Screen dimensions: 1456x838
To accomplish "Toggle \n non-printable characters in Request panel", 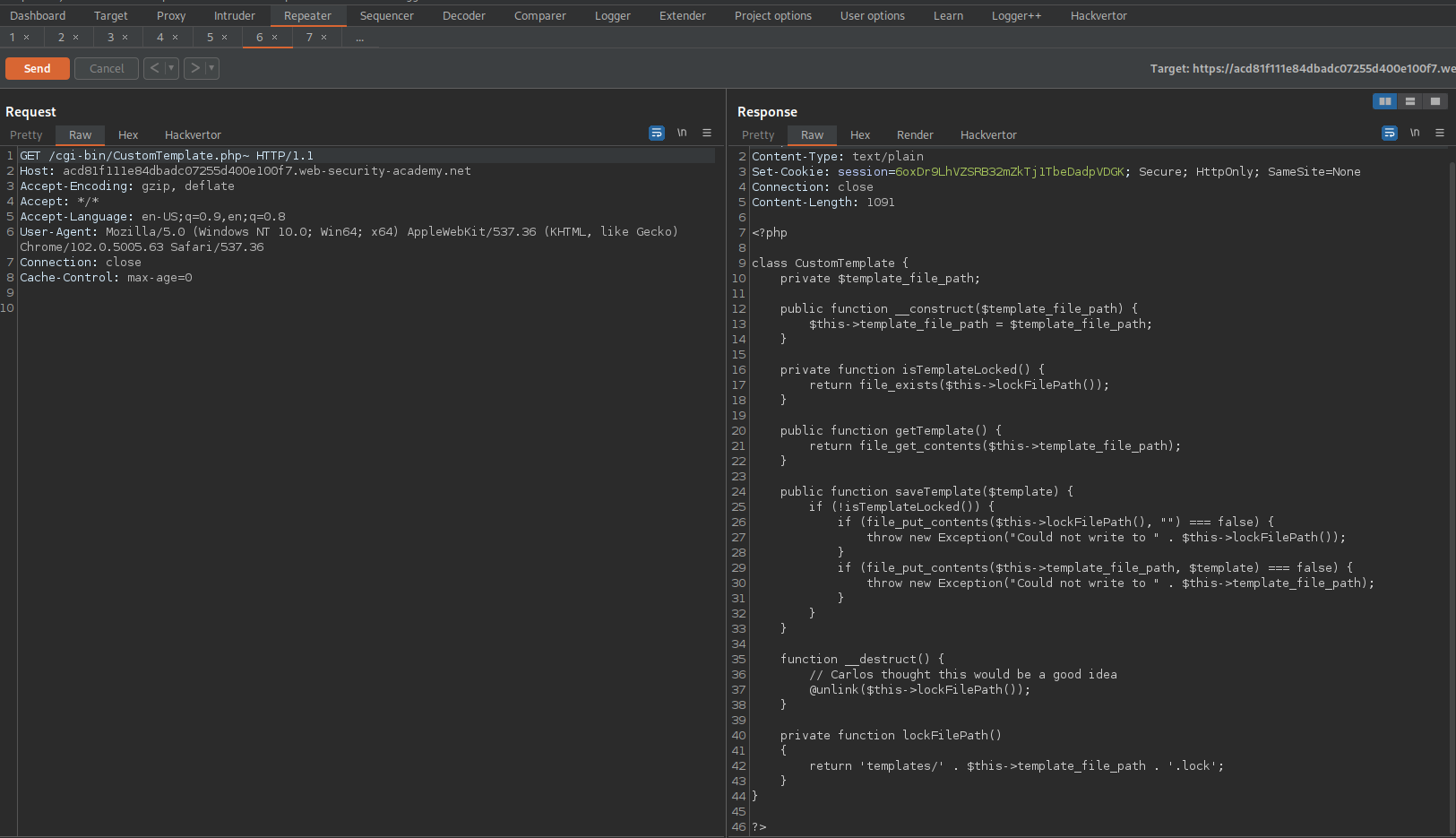I will [x=682, y=133].
